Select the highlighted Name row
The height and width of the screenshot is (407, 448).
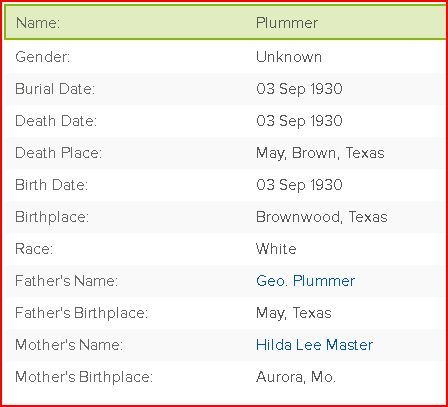pyautogui.click(x=225, y=22)
